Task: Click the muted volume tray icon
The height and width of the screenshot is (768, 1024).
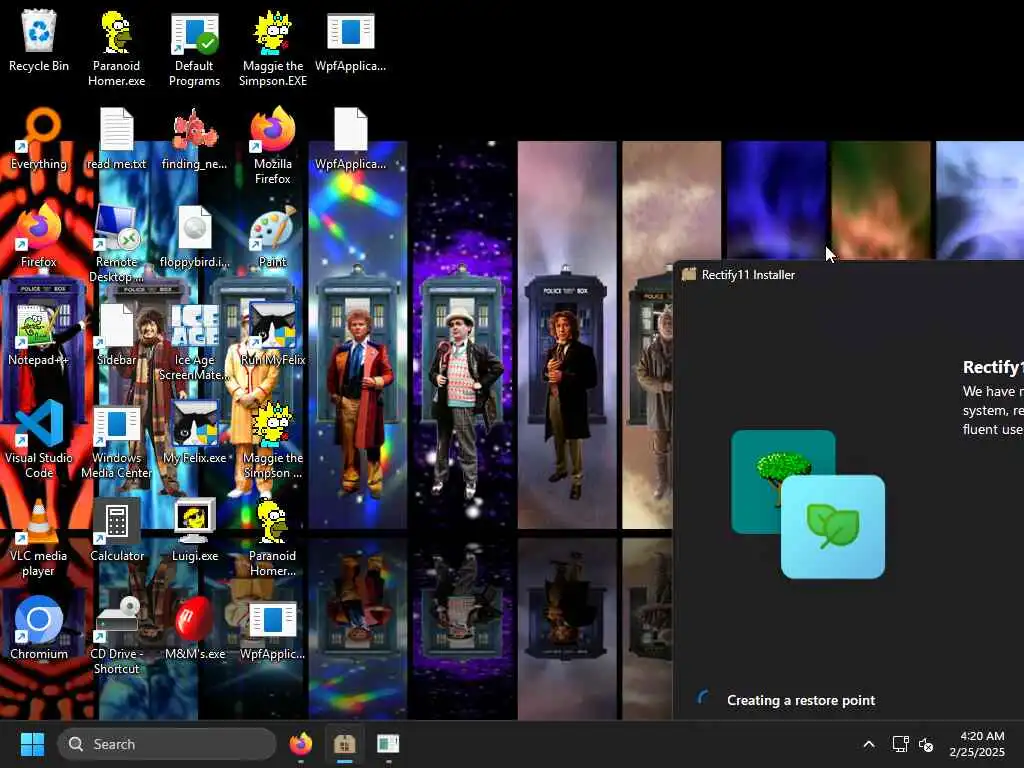Action: coord(926,744)
